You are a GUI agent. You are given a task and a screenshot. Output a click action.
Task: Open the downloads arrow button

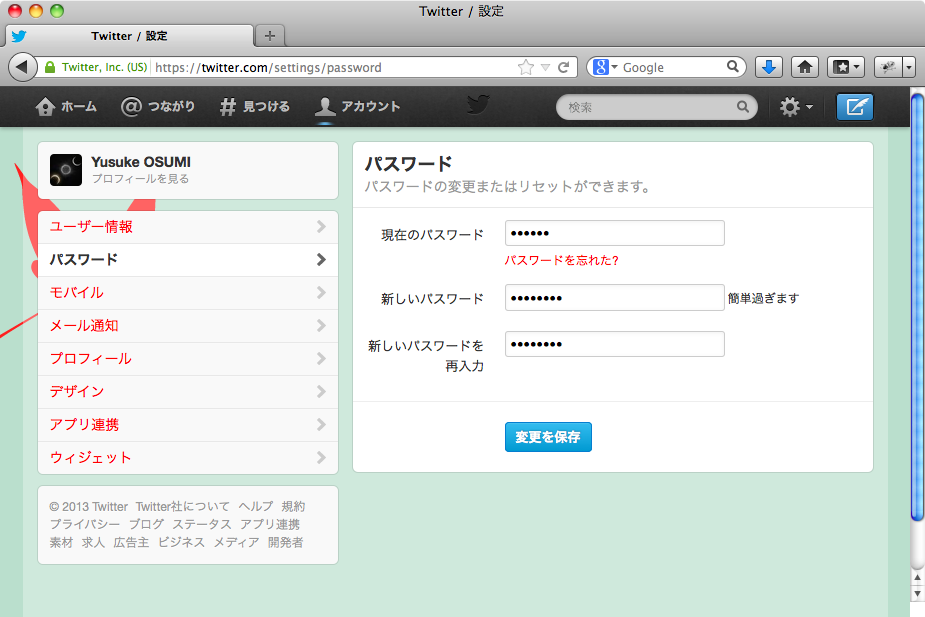pos(768,67)
